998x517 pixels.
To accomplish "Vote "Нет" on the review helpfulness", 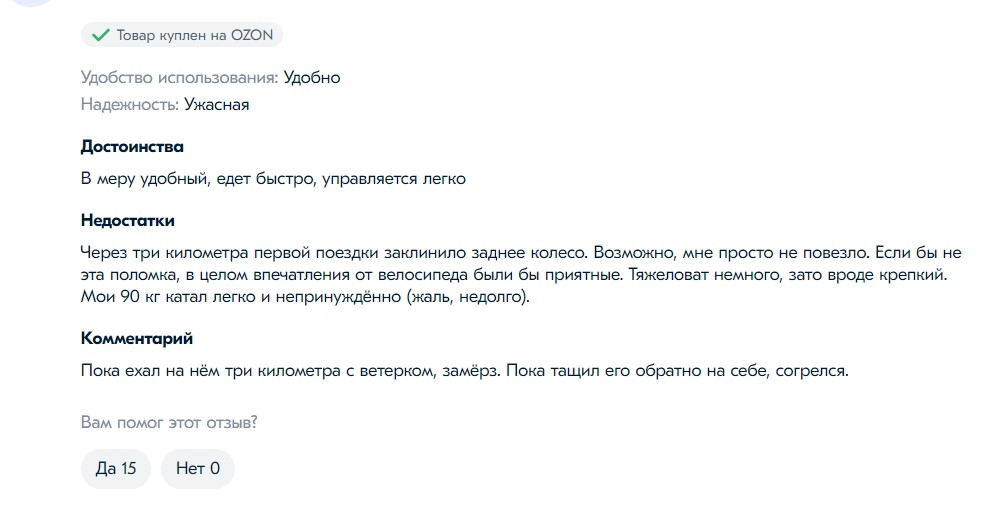I will (x=197, y=468).
